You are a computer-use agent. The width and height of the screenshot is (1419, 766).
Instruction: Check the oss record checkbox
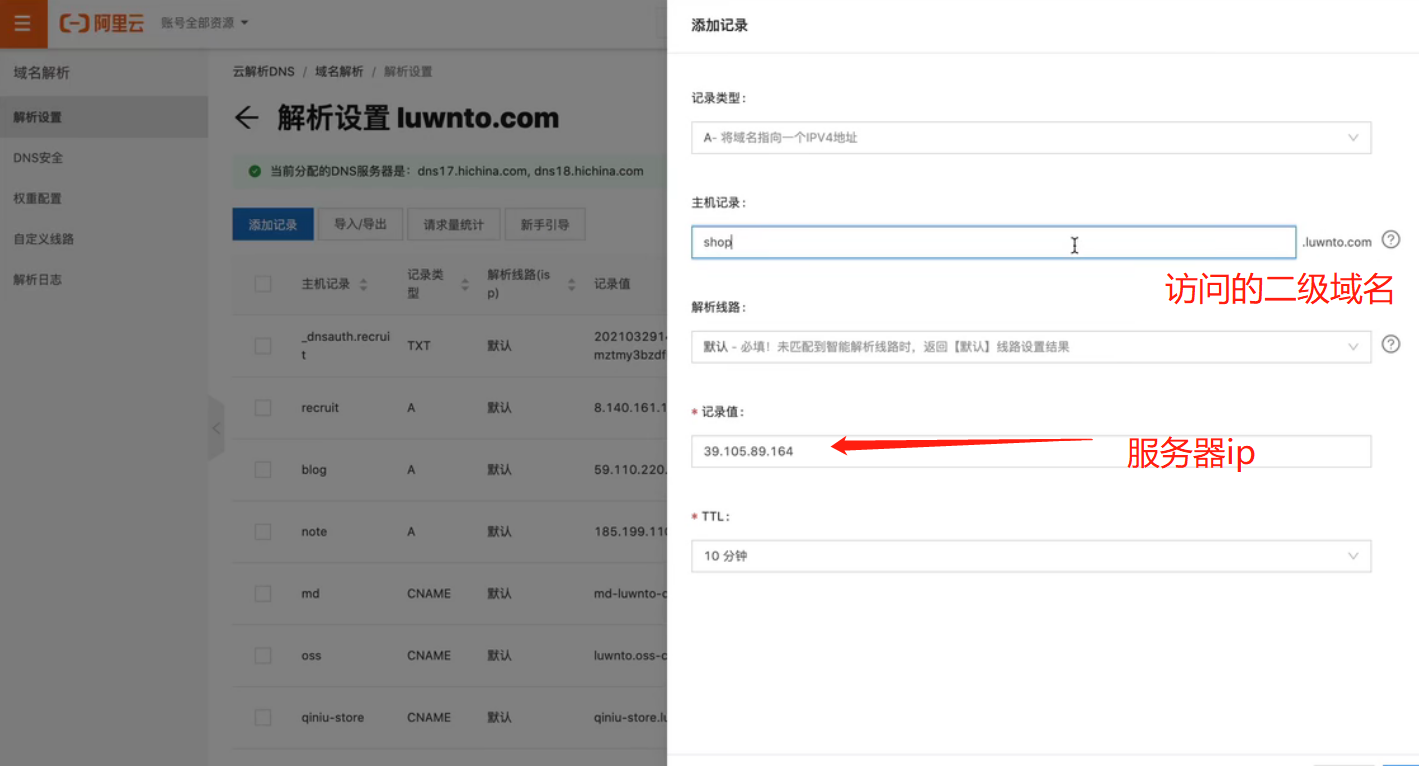pyautogui.click(x=263, y=656)
